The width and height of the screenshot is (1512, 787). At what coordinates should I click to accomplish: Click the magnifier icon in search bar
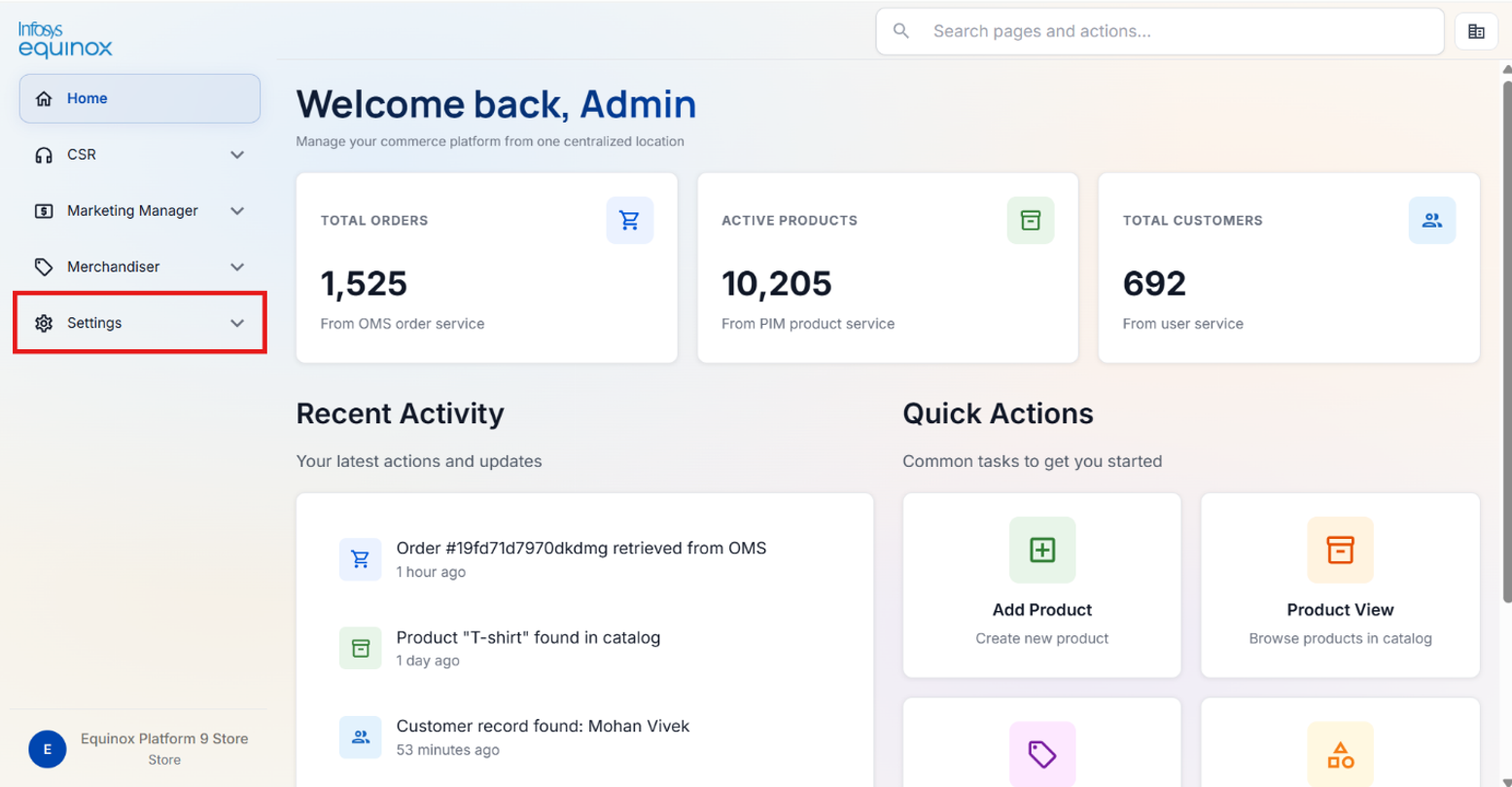click(x=901, y=31)
